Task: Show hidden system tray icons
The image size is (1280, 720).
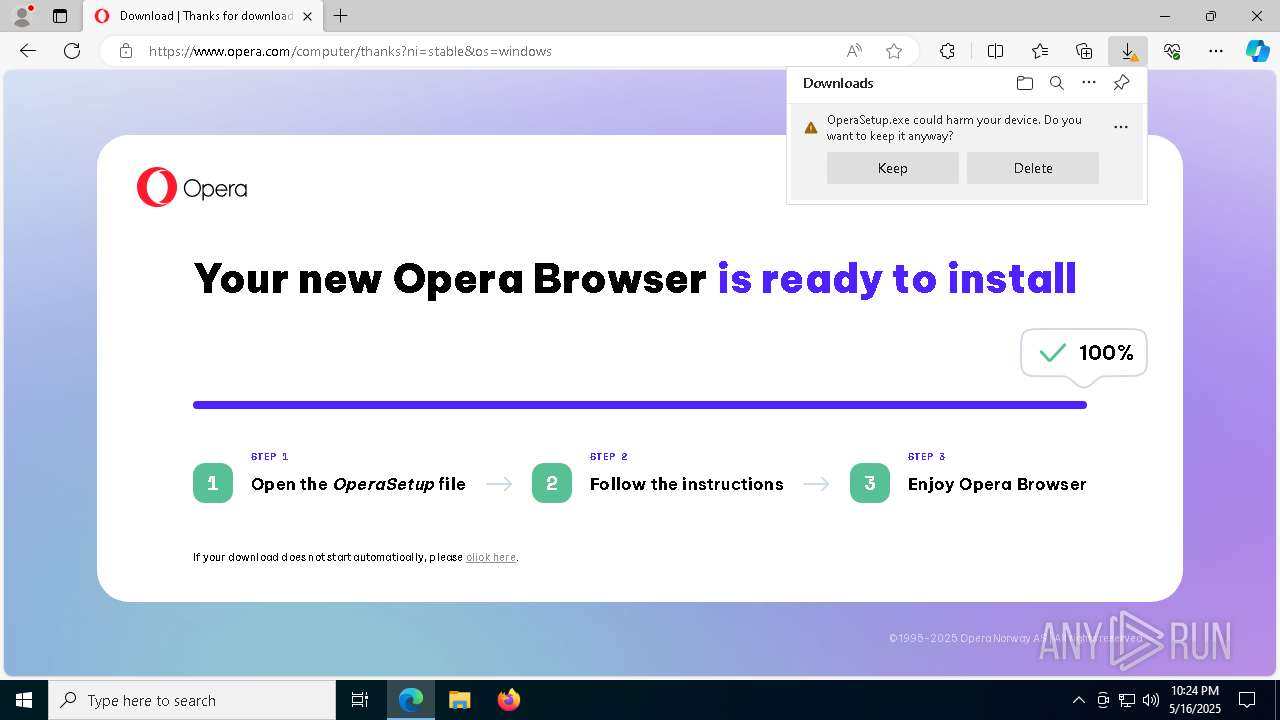Action: tap(1078, 700)
